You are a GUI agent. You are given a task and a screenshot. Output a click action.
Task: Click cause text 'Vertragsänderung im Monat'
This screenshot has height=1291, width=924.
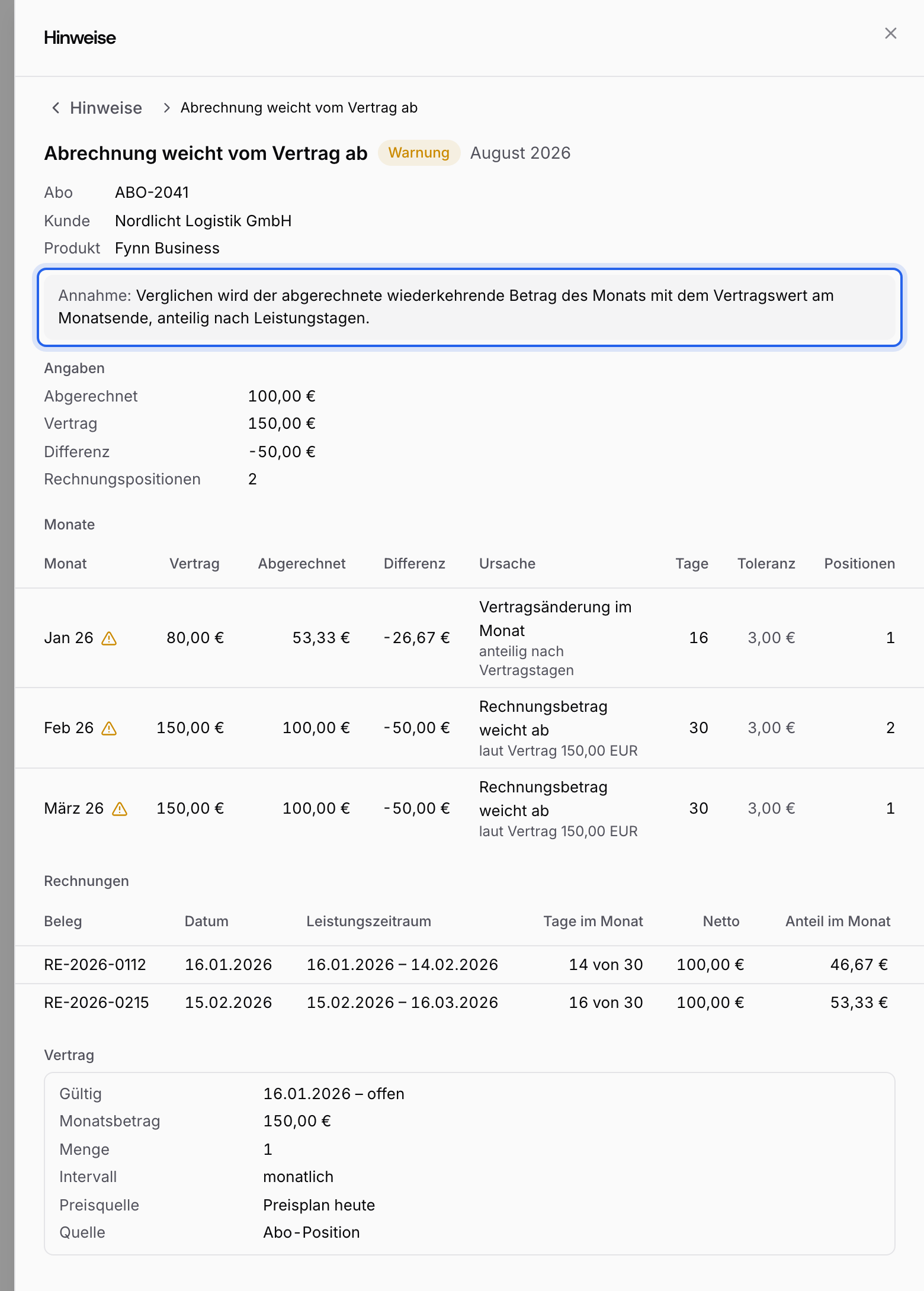[556, 619]
